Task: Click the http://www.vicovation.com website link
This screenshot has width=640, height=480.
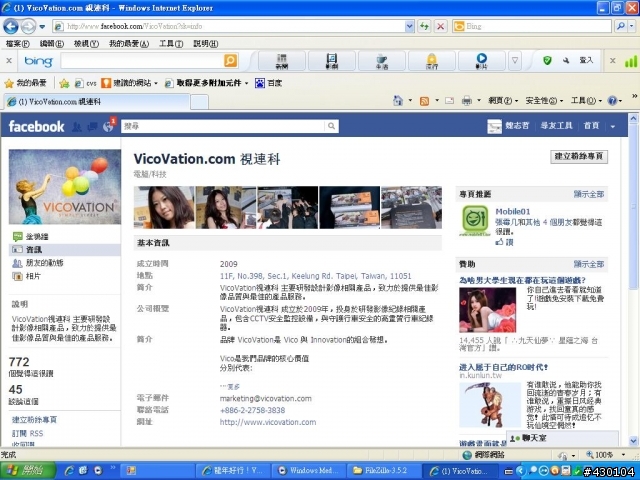Action: (268, 422)
